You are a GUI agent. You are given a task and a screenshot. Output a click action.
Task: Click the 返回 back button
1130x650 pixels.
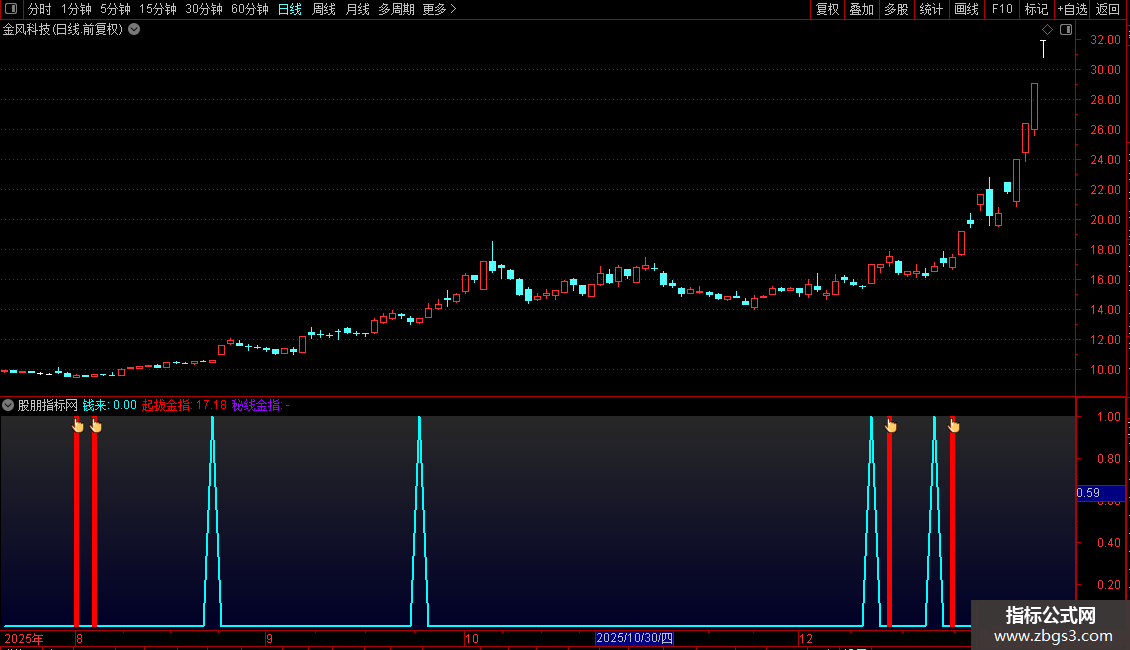tap(1108, 9)
